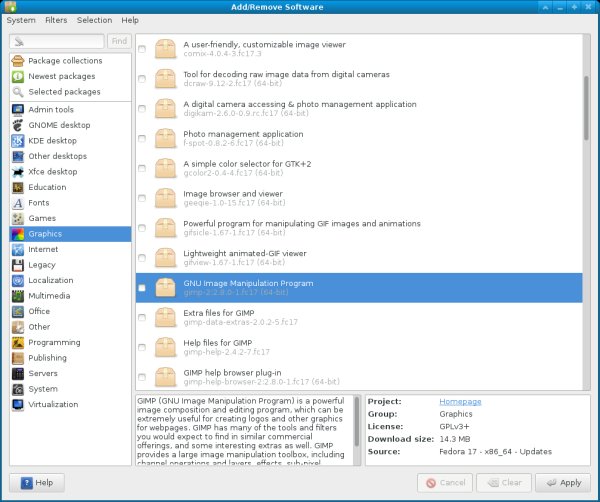Screen dimensions: 600x502
Task: Check the gifview package checkbox
Action: point(142,258)
